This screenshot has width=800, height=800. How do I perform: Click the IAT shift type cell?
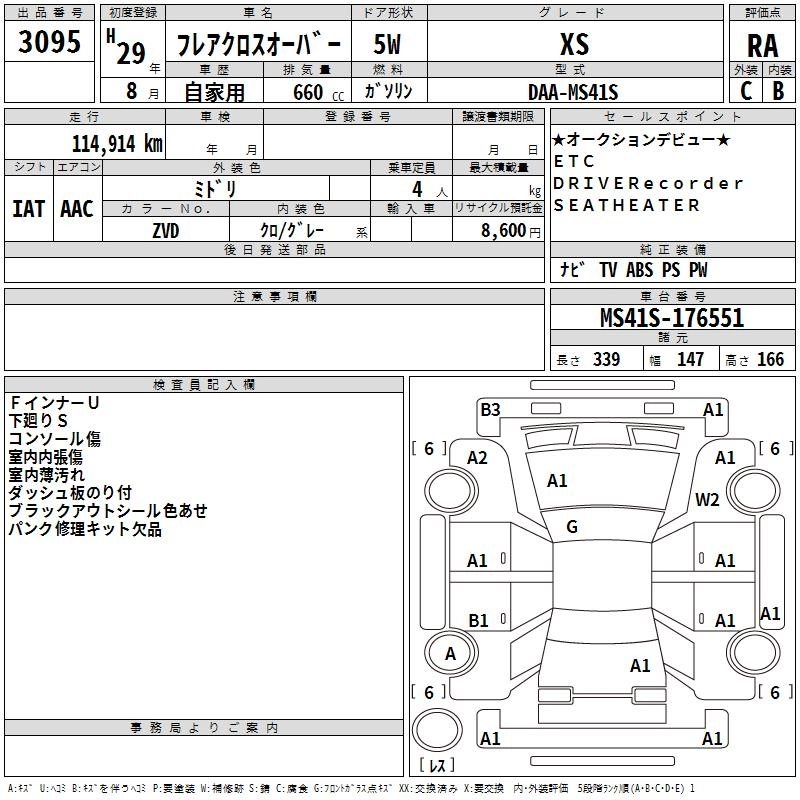tap(29, 209)
